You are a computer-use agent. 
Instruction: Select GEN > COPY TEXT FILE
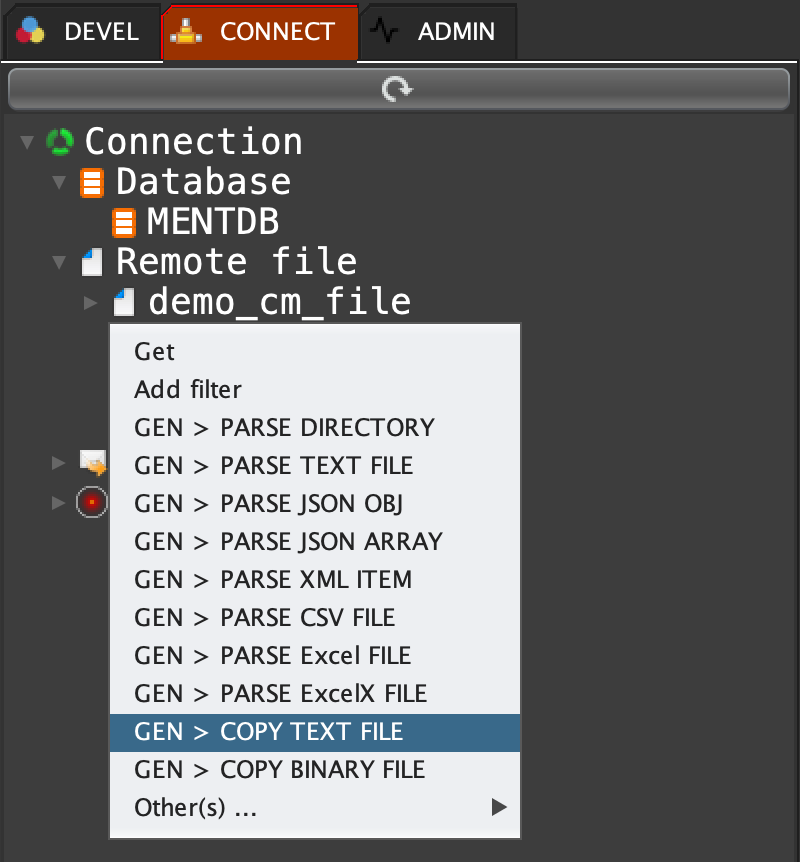(x=268, y=731)
